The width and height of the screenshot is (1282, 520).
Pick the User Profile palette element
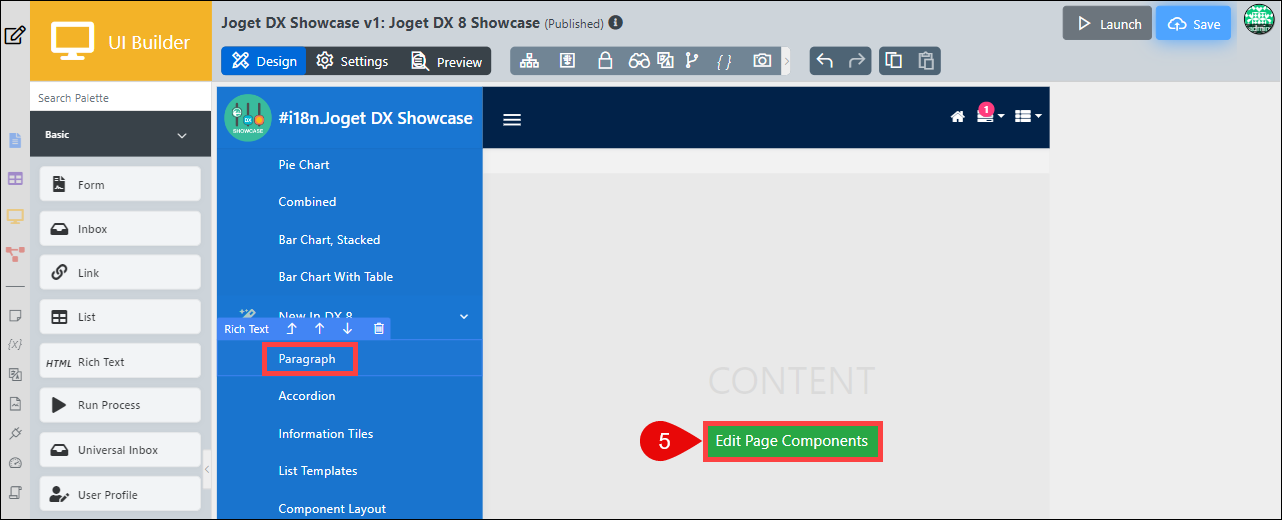click(120, 495)
